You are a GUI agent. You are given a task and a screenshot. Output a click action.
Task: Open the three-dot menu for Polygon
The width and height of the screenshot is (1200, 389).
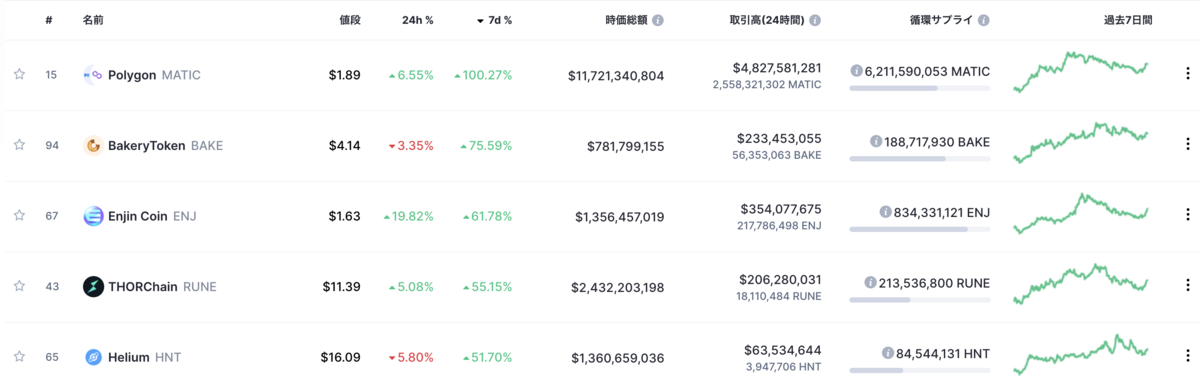(x=1187, y=73)
